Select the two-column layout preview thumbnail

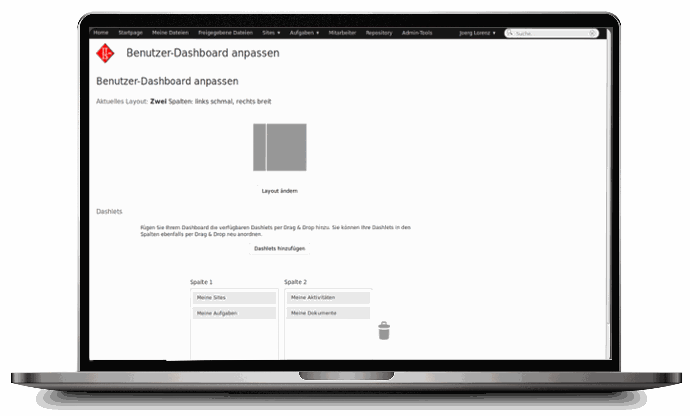[279, 147]
